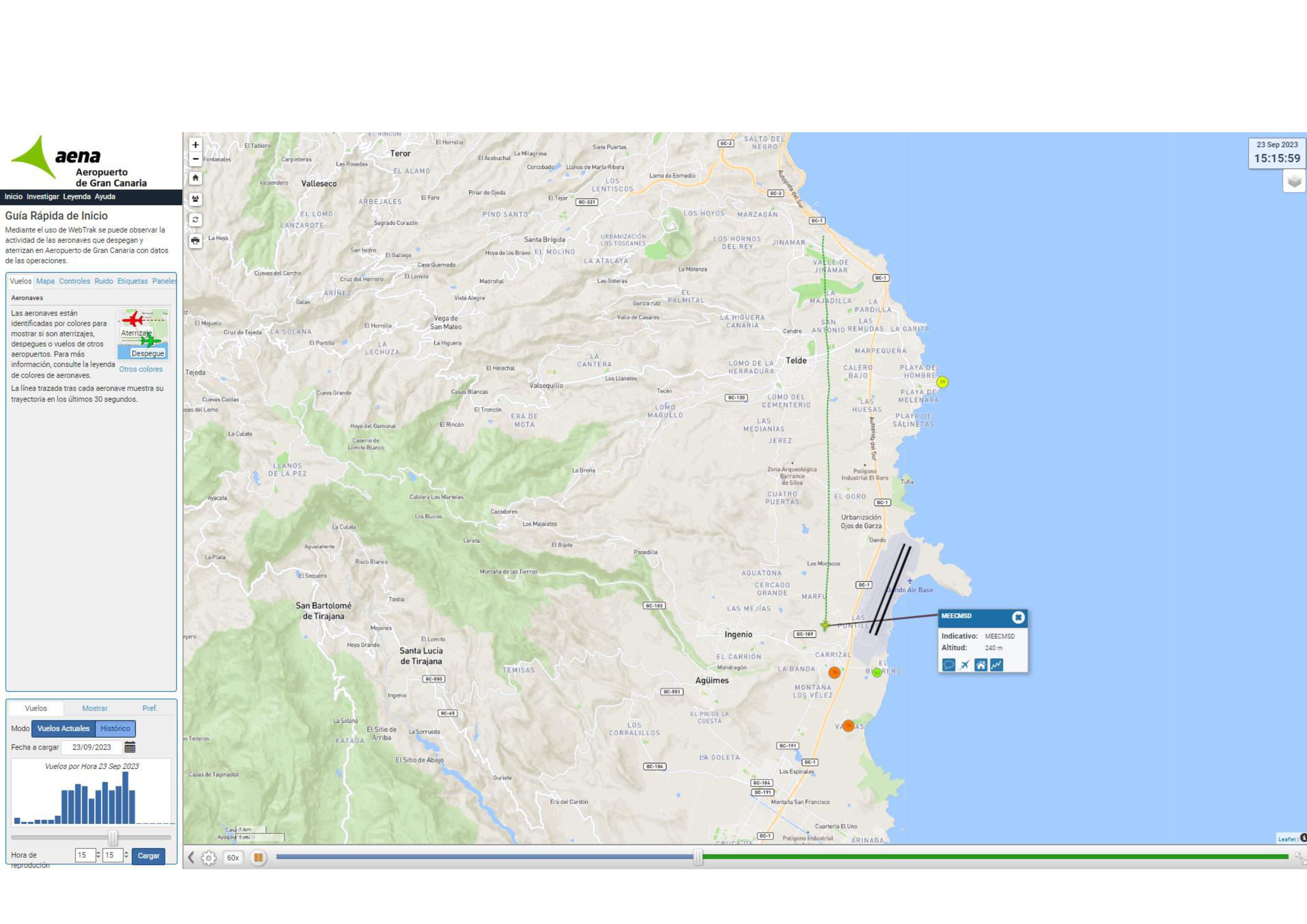This screenshot has width=1307, height=924.
Task: Close the MEECMSD flight info popup
Action: click(x=1018, y=617)
